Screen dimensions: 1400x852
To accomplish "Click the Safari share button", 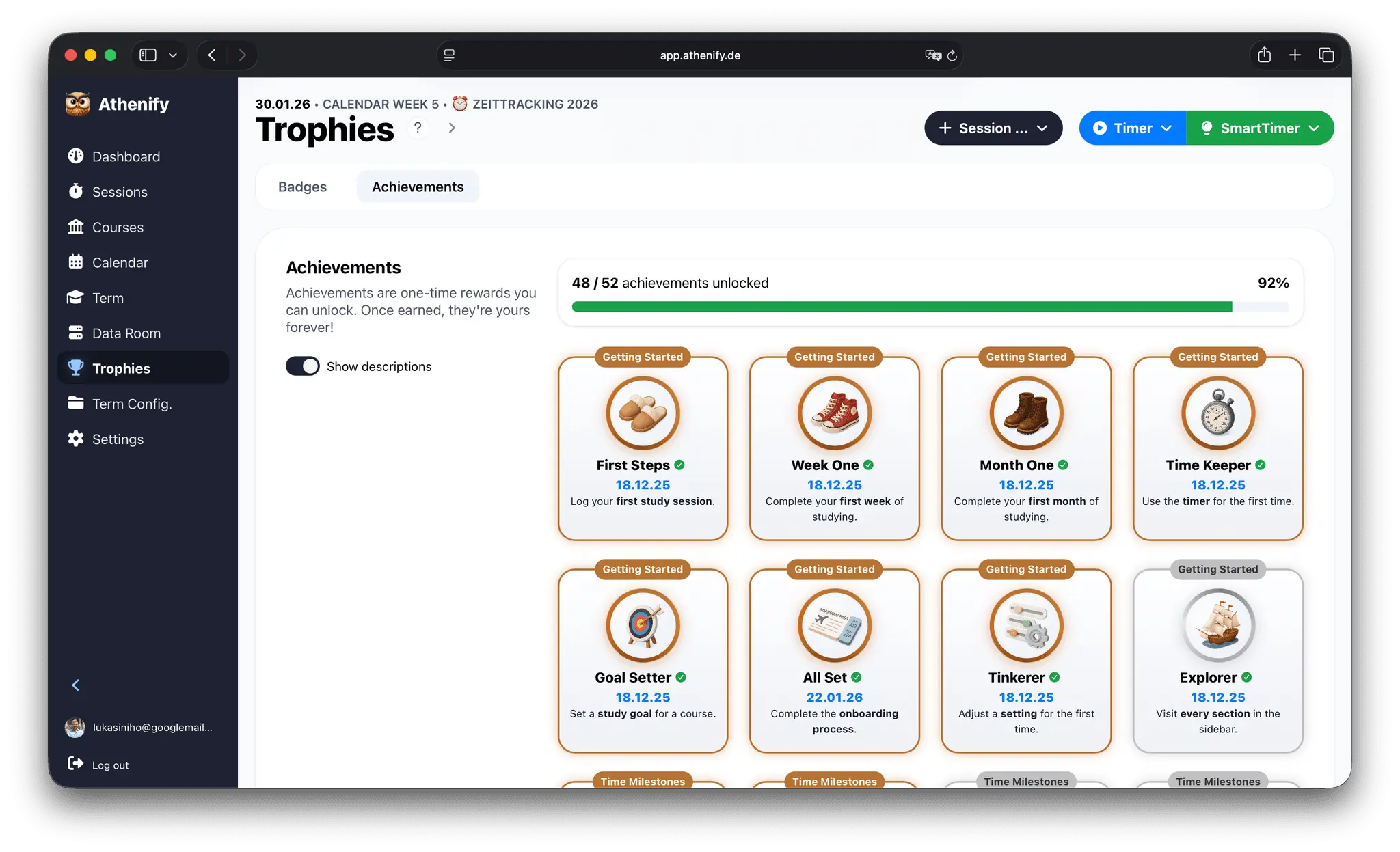I will (1265, 55).
